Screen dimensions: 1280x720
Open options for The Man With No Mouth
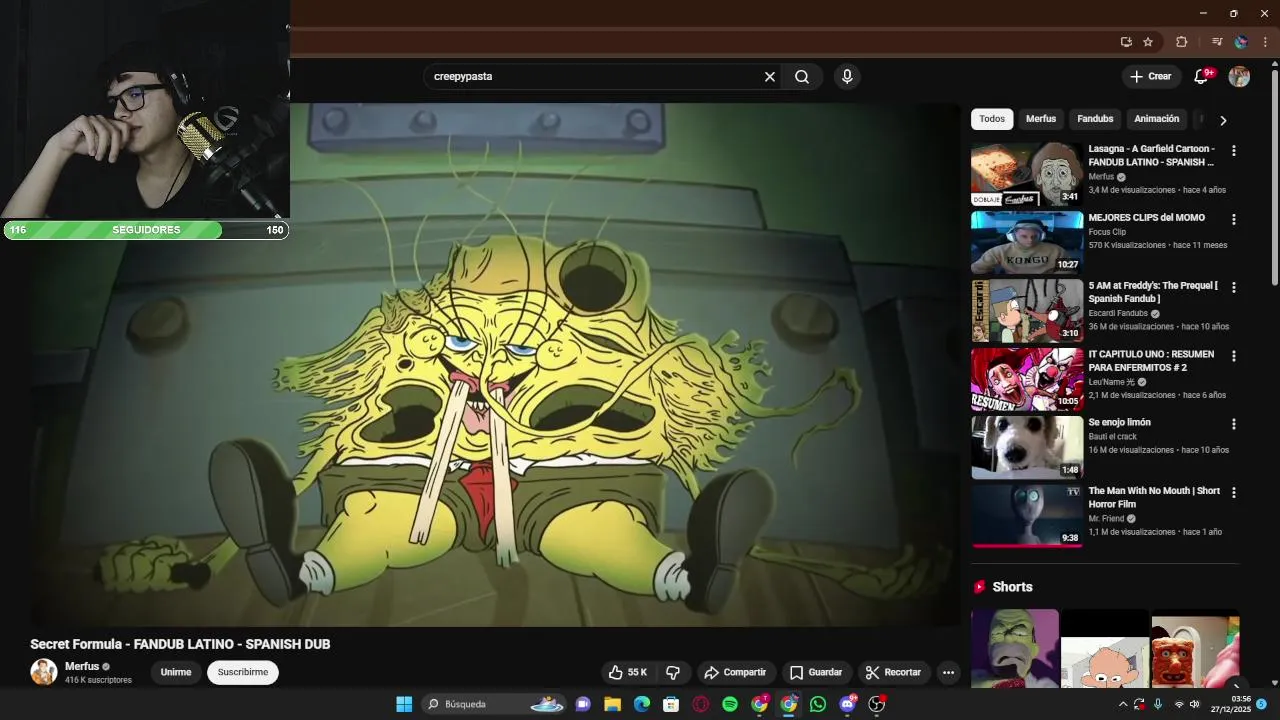click(1233, 493)
